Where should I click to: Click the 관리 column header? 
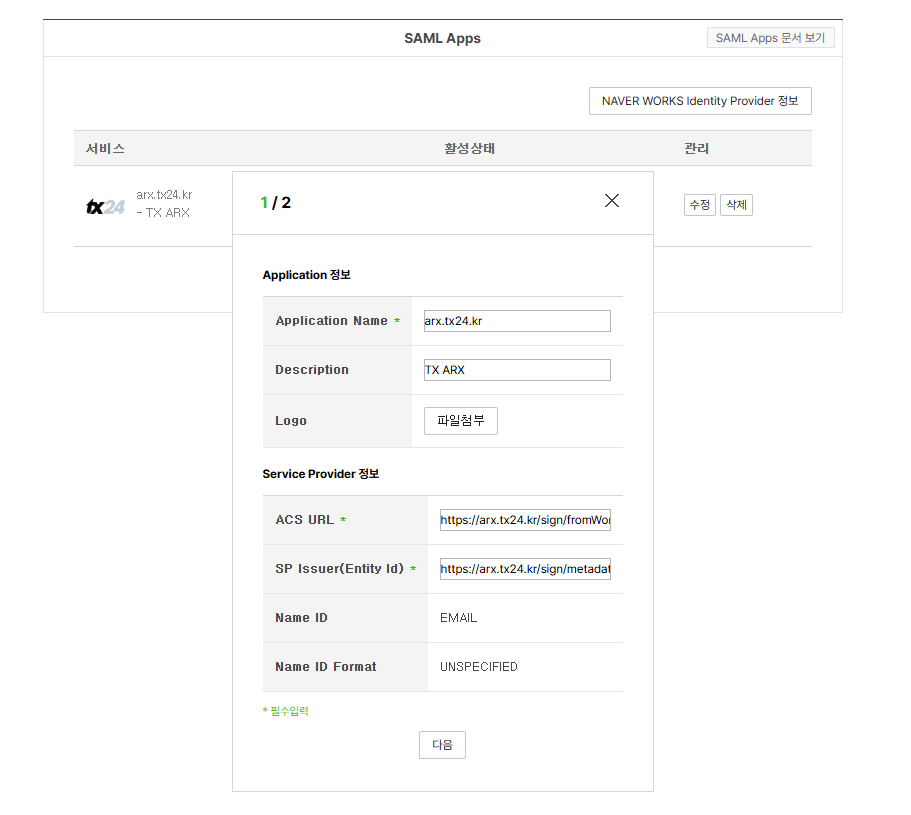[696, 149]
